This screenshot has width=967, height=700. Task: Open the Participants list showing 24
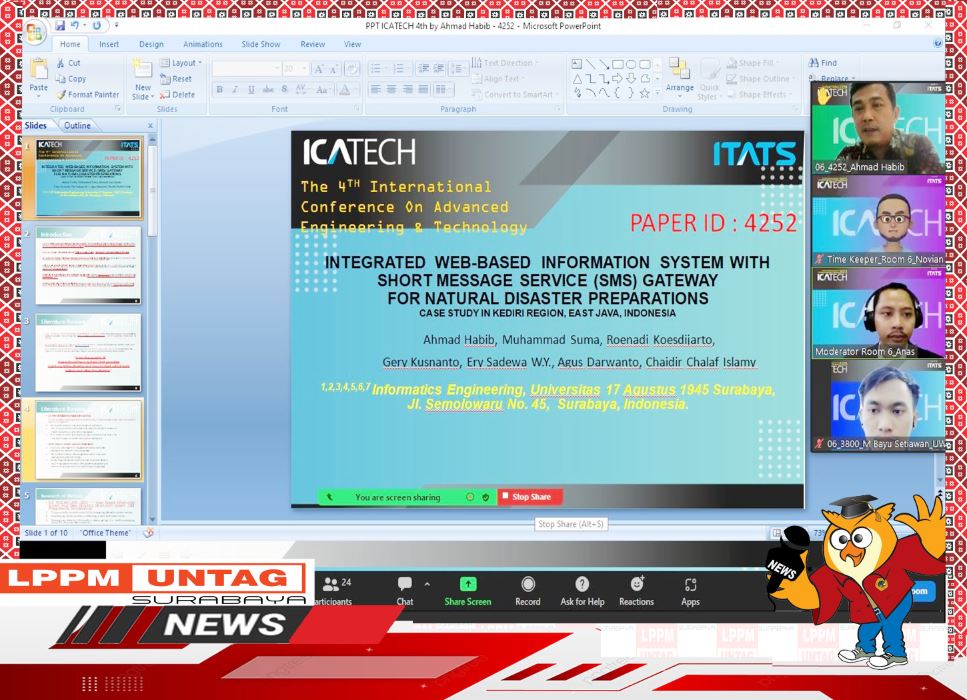click(336, 590)
